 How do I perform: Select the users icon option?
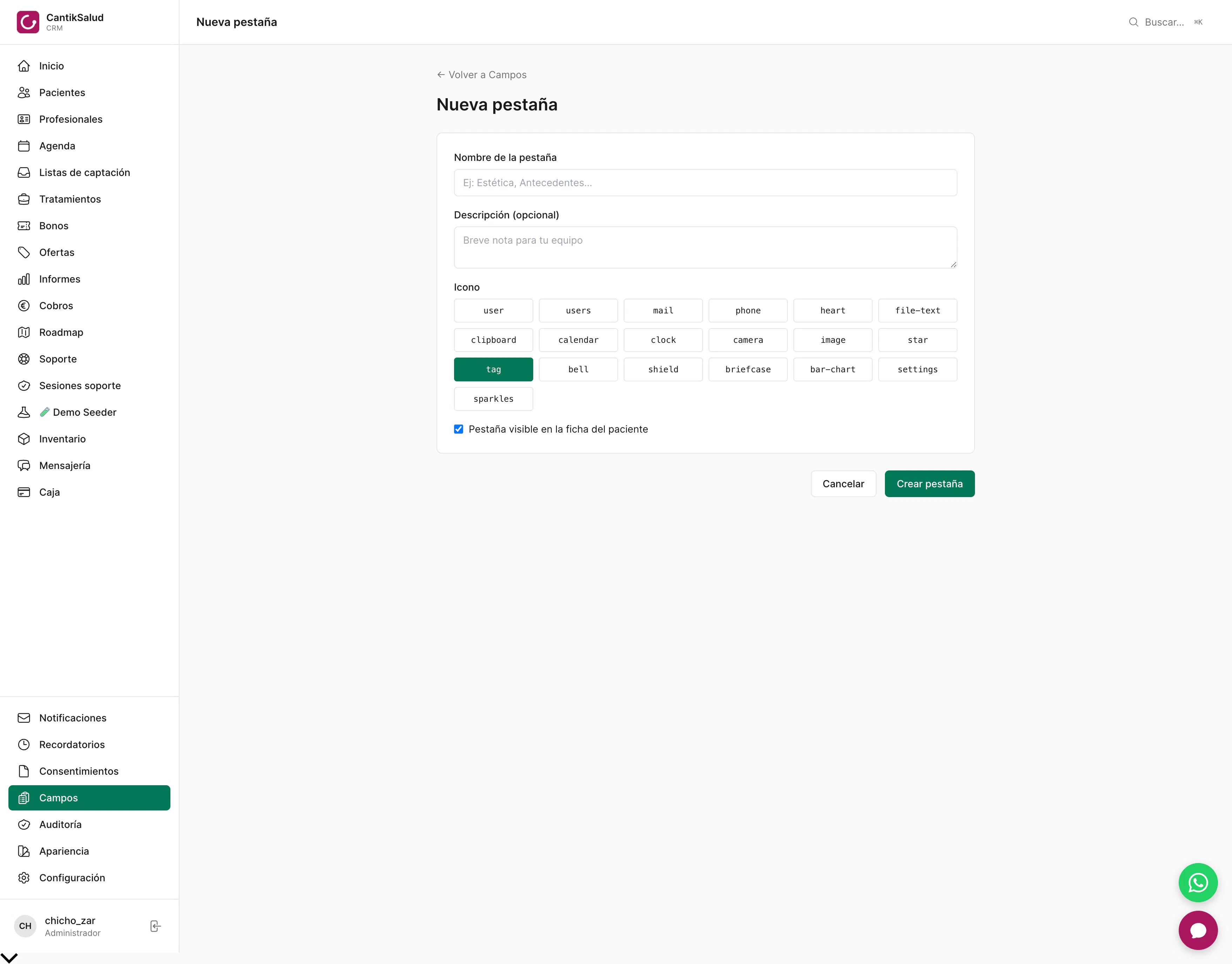point(578,311)
